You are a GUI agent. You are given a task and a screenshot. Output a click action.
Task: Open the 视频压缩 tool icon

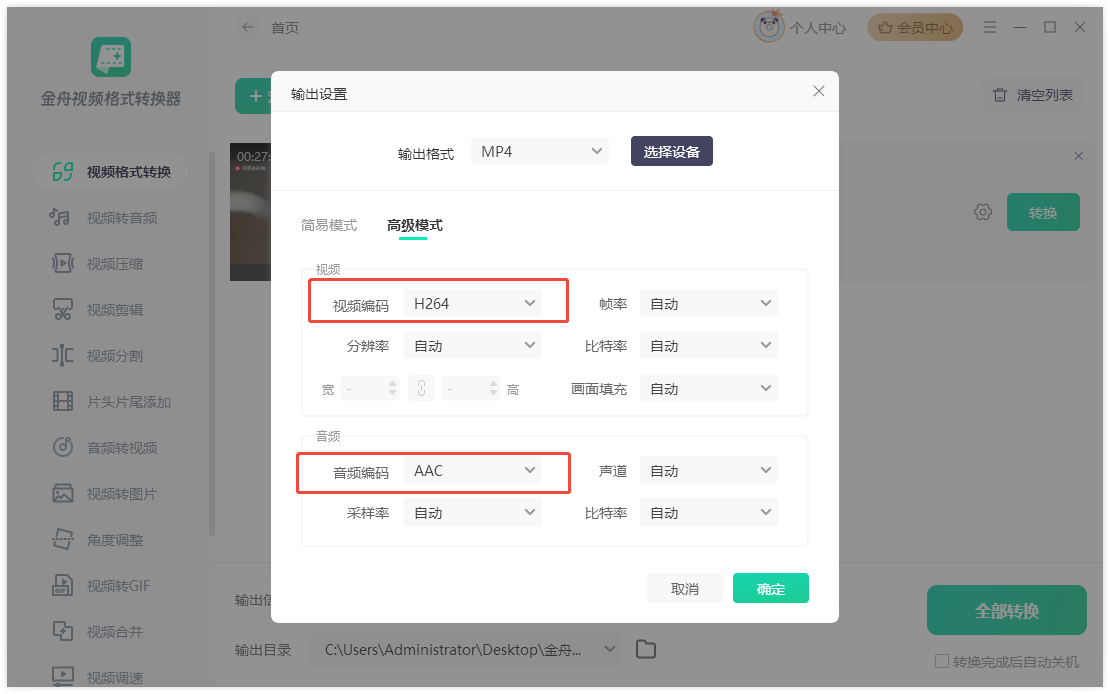coord(62,264)
